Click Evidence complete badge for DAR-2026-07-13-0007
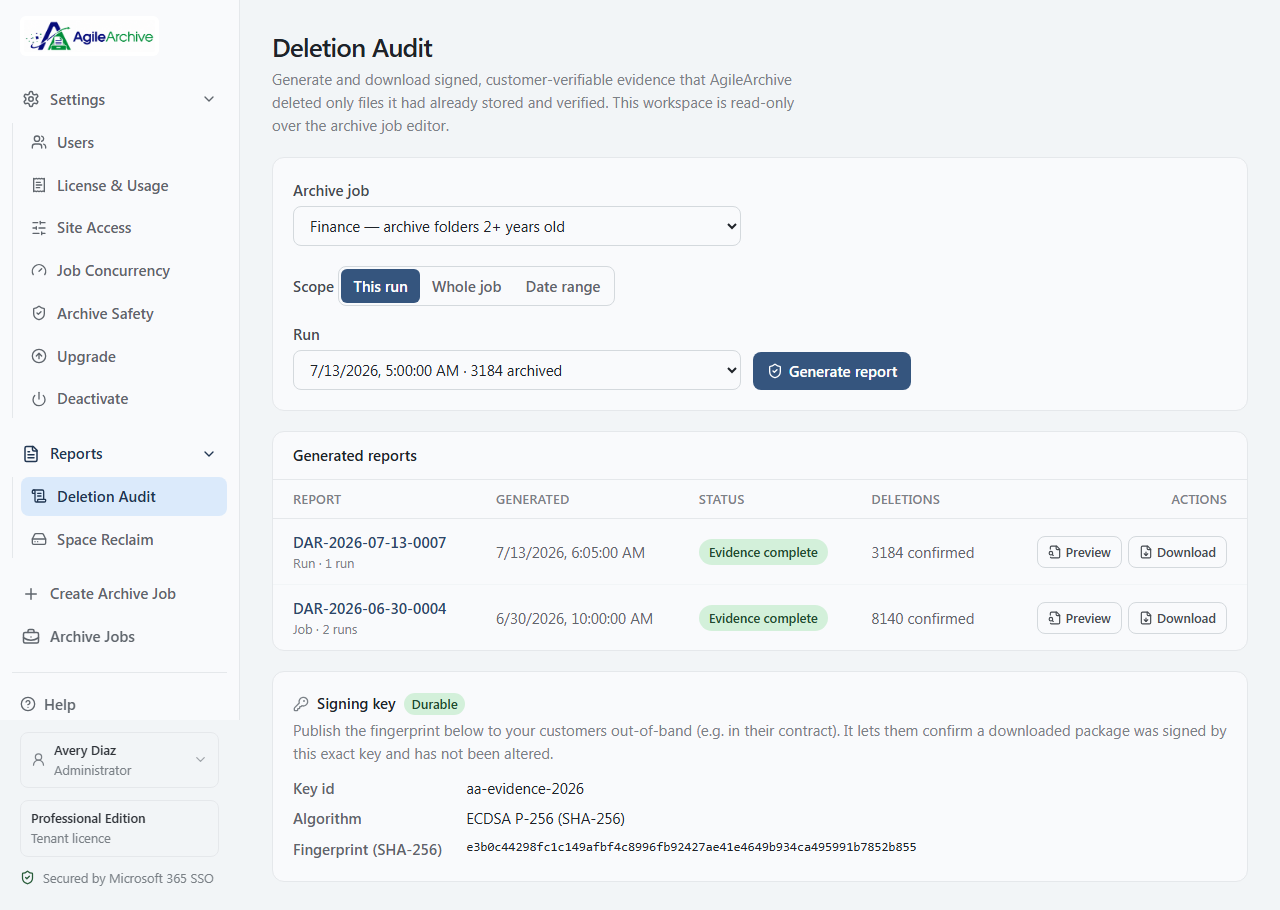 point(763,552)
